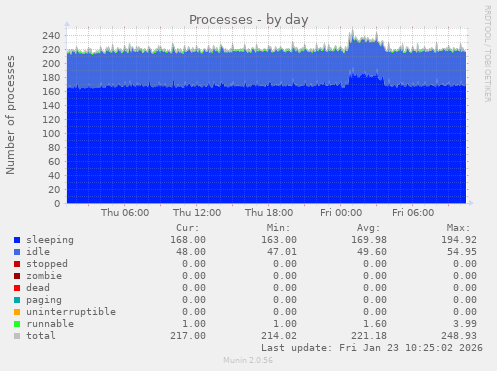Click the uninterruptible legend color swatch
The image size is (497, 371).
(17, 312)
